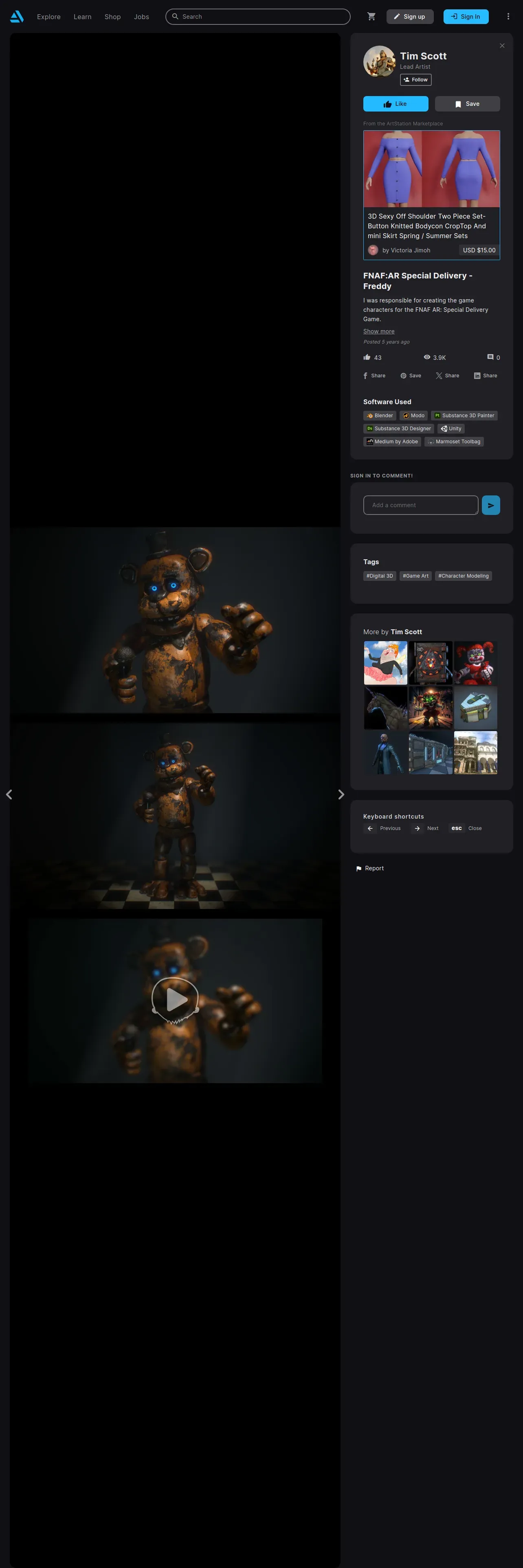Click the likes count showing 43
This screenshot has width=523, height=1568.
[x=373, y=357]
